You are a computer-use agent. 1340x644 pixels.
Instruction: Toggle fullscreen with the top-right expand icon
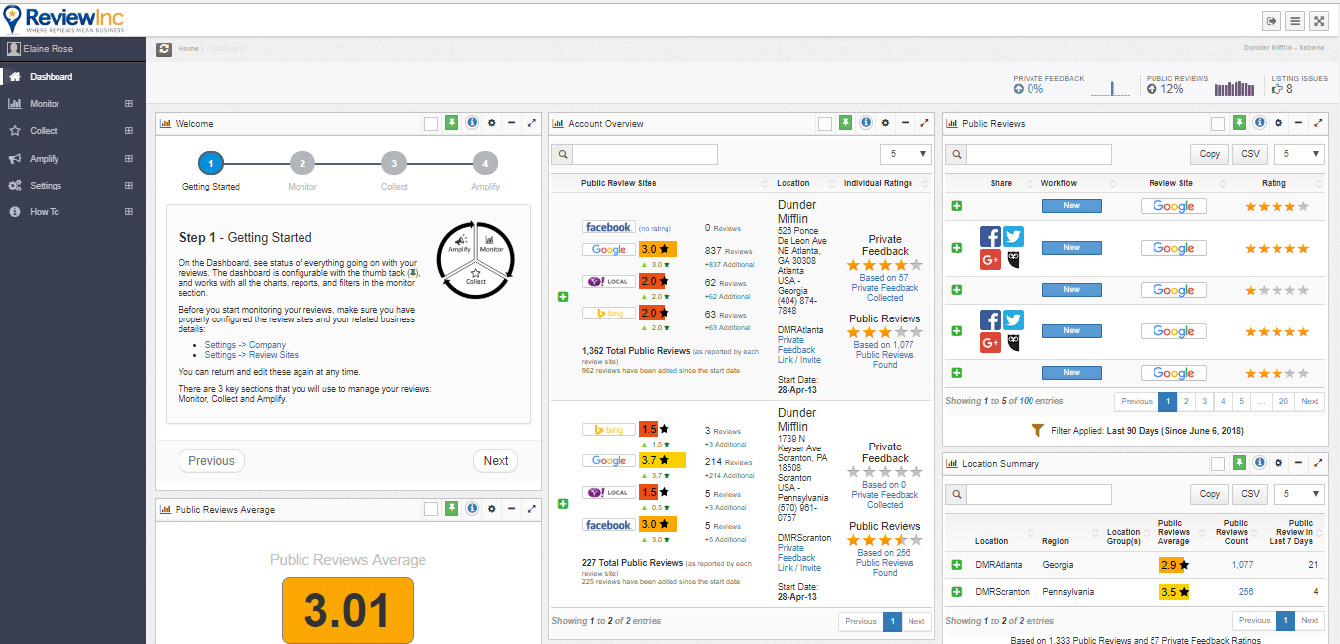[1319, 20]
